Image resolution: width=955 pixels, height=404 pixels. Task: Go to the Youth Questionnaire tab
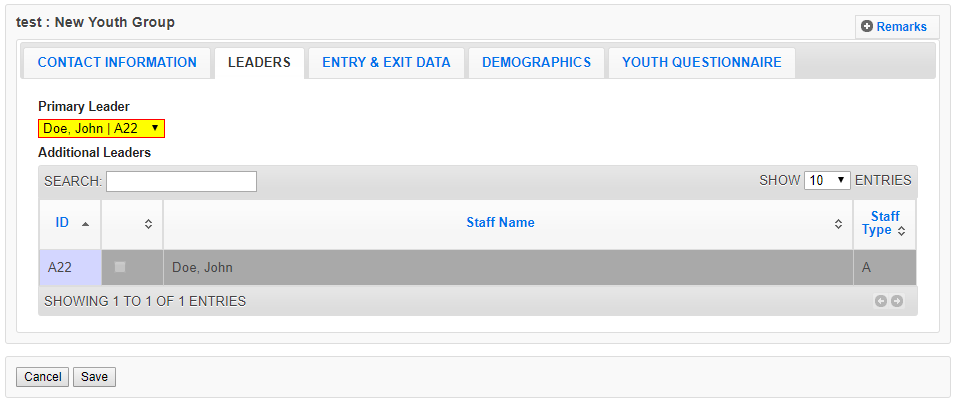point(701,62)
